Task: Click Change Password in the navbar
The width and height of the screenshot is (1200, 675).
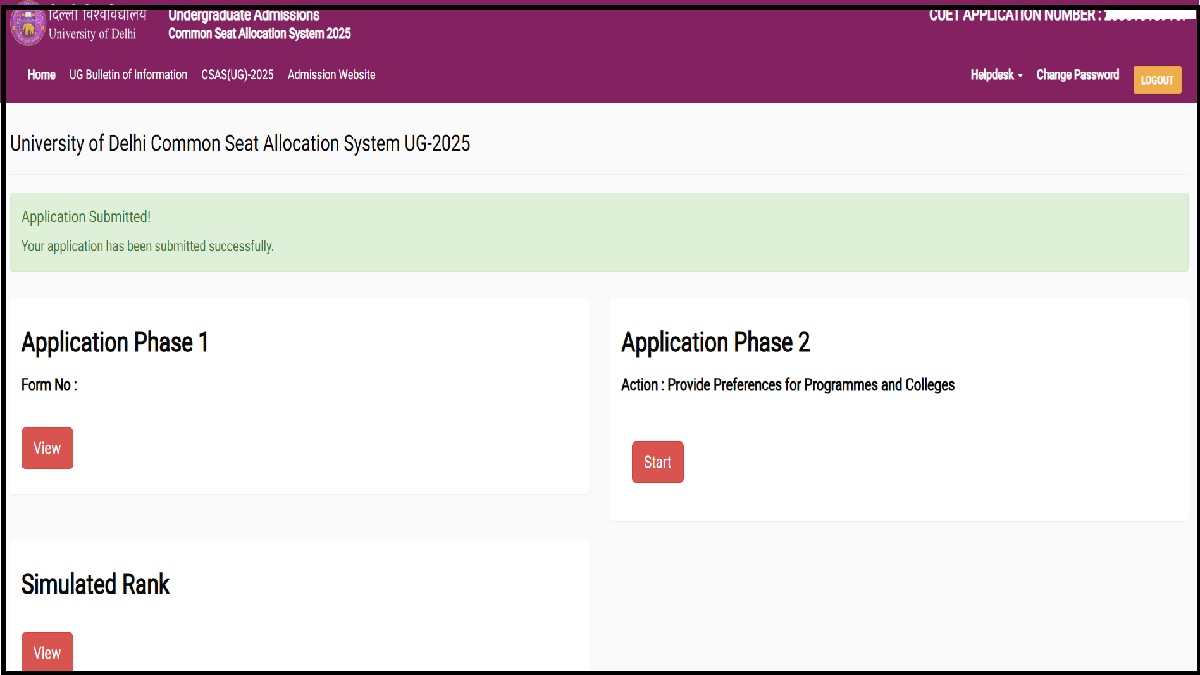Action: [1077, 75]
